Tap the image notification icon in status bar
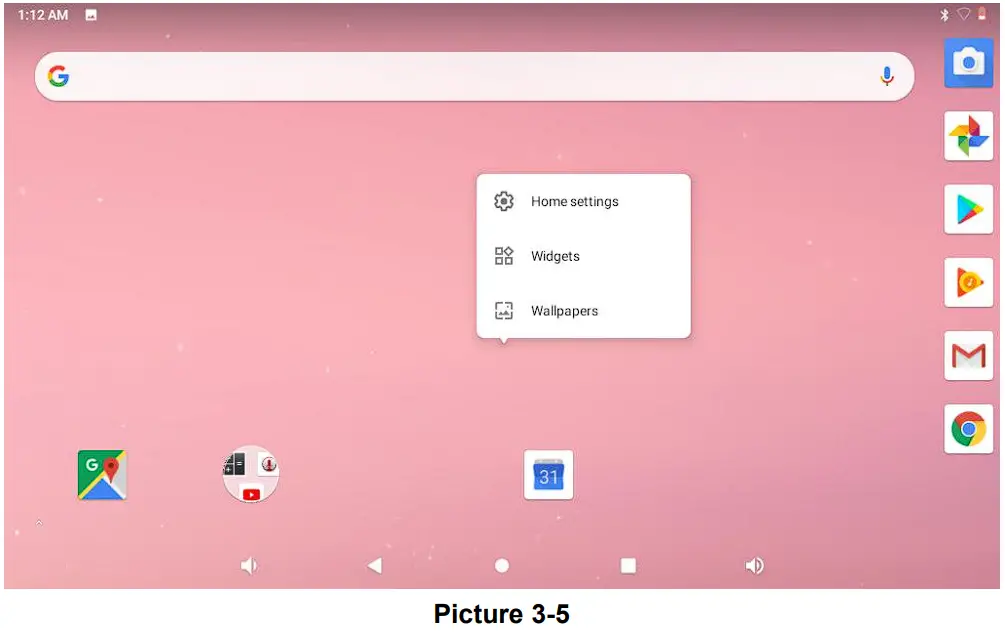Screen dimensions: 1005x633 click(x=91, y=15)
